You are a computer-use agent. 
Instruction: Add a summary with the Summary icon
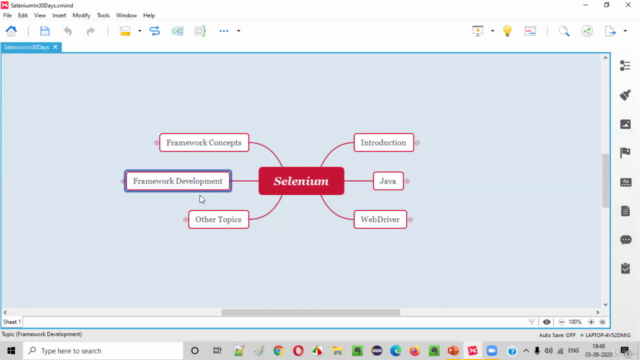point(200,31)
